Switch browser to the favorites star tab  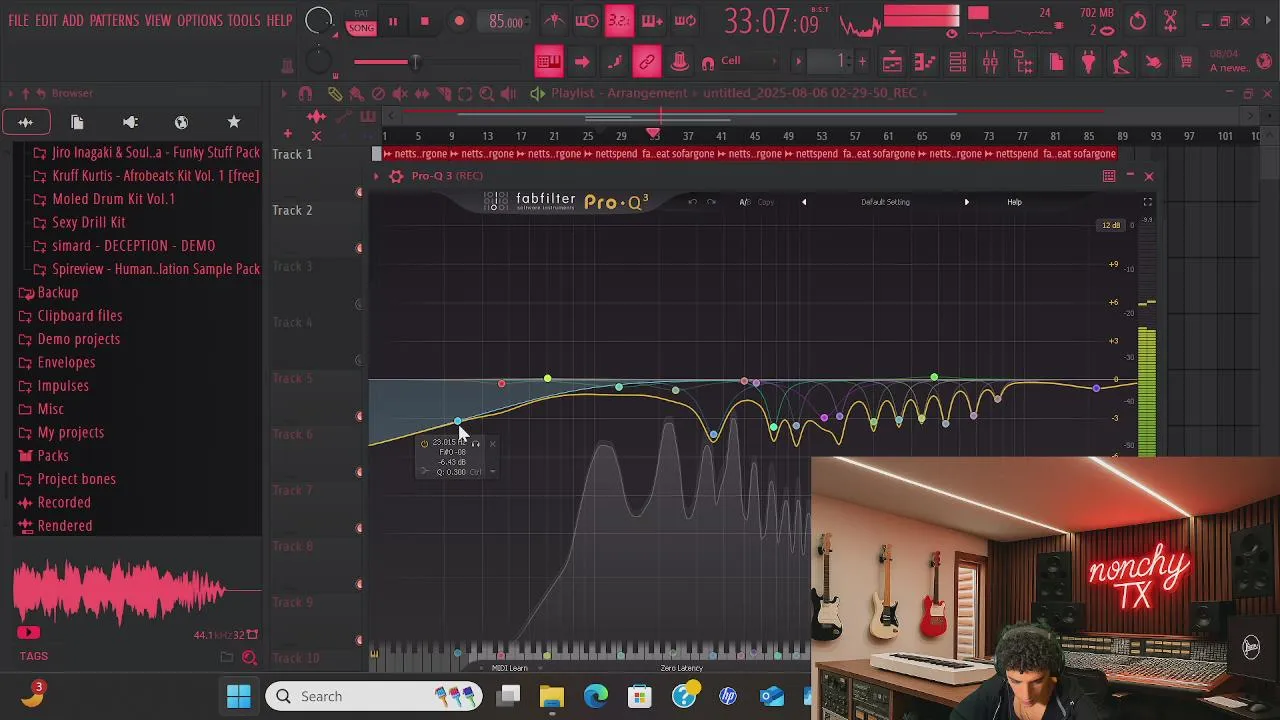click(234, 122)
